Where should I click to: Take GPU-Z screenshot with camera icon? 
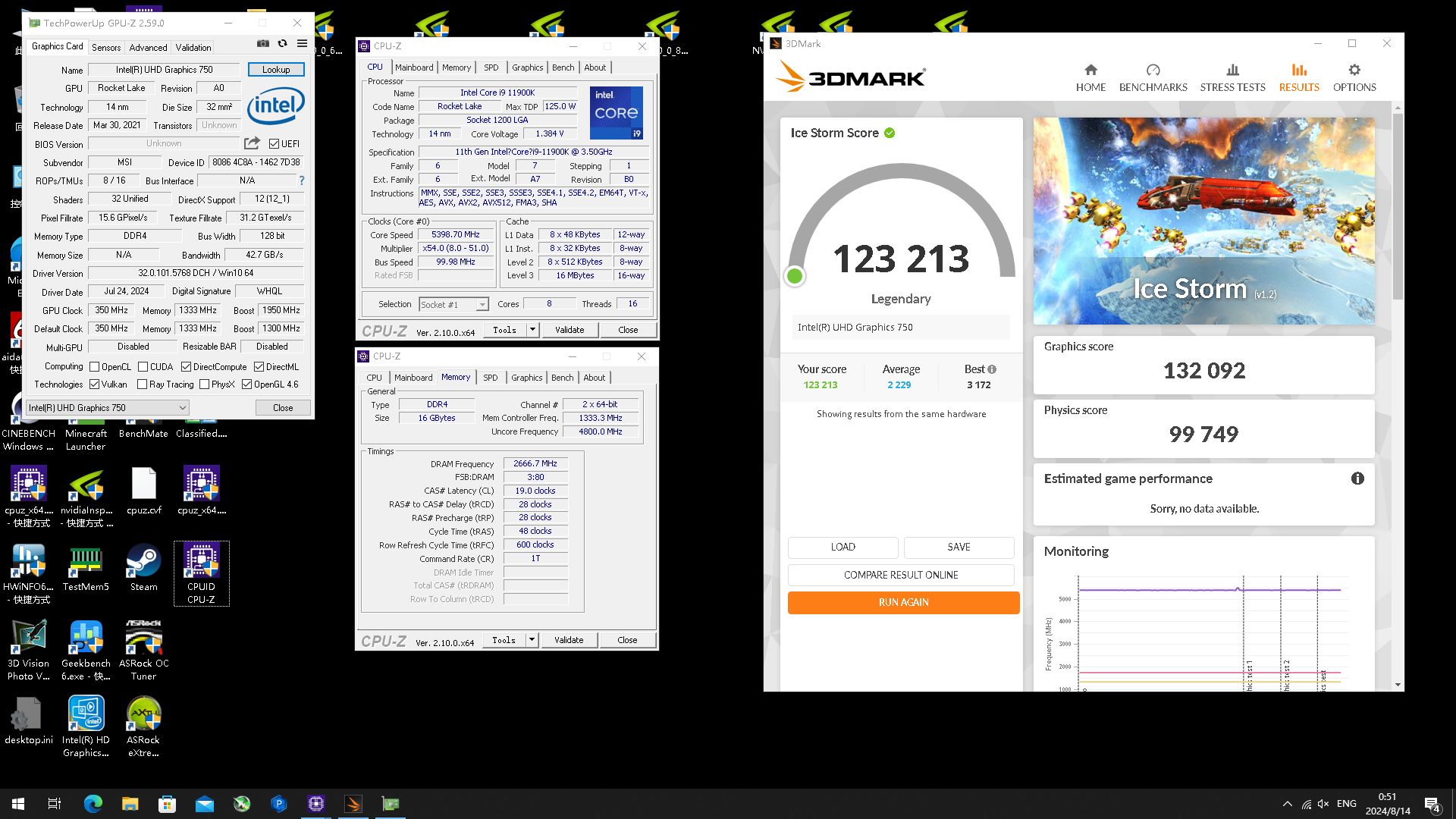tap(262, 44)
